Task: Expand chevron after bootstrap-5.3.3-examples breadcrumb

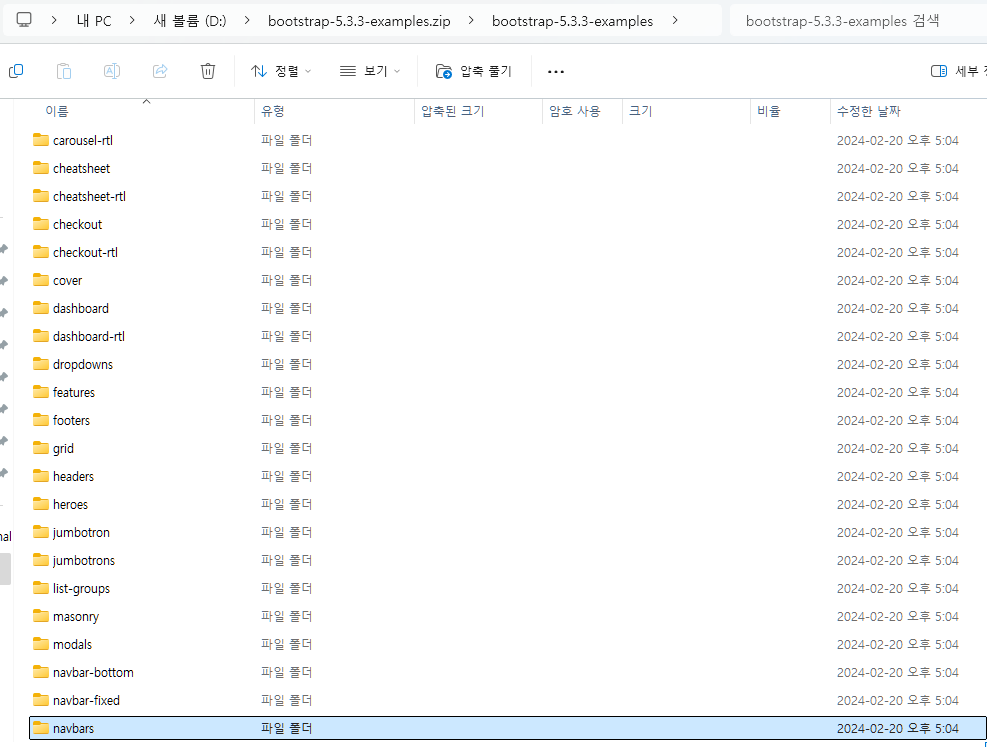Action: point(675,20)
